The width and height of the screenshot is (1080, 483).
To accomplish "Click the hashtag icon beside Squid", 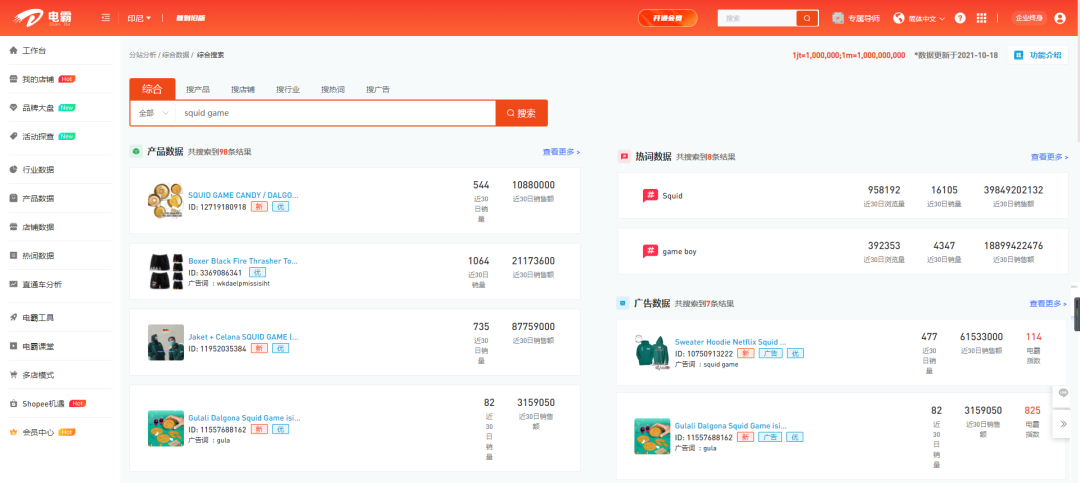I will click(x=650, y=196).
